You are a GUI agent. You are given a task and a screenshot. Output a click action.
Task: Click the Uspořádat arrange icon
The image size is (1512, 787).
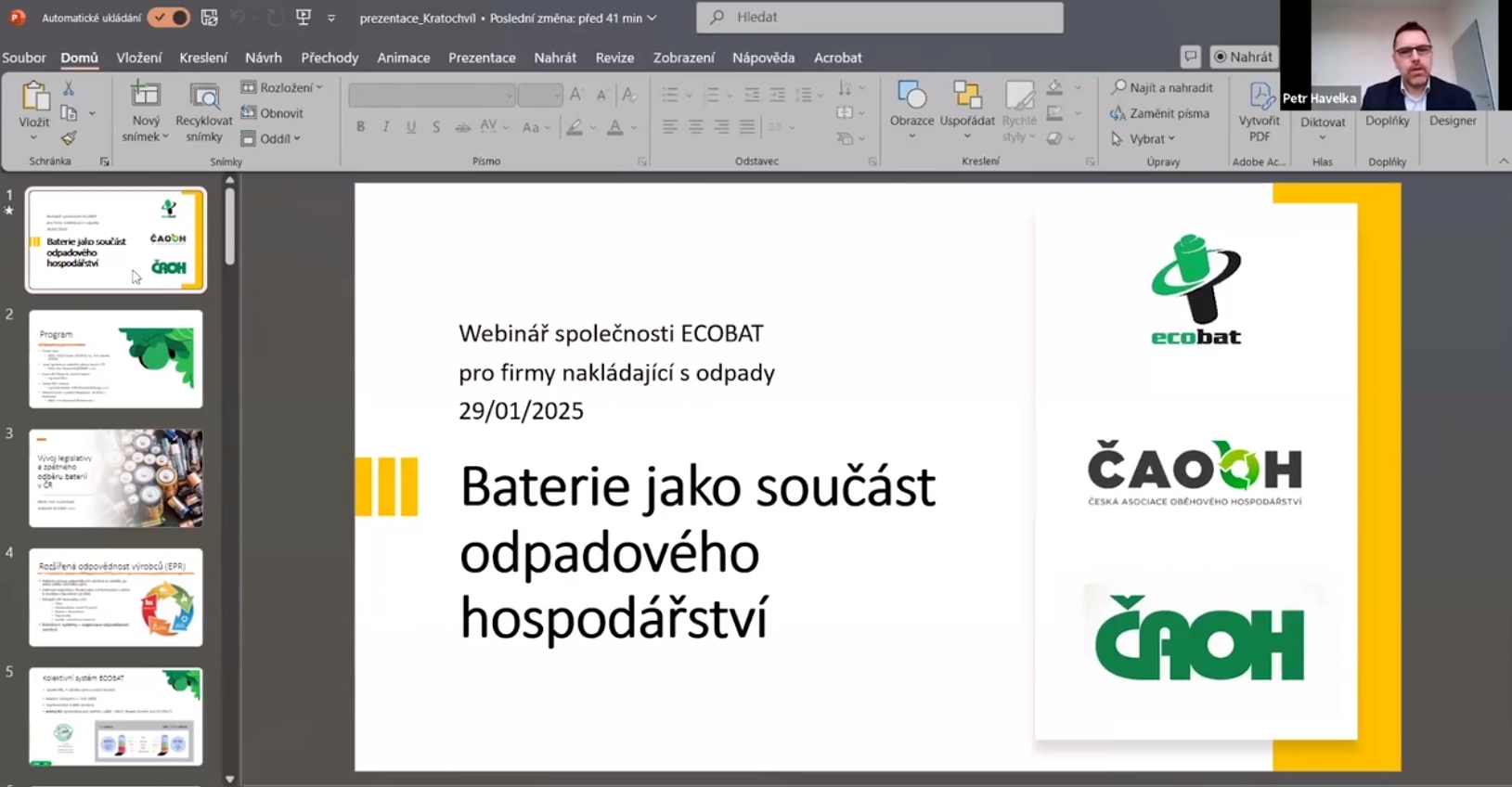(x=967, y=95)
